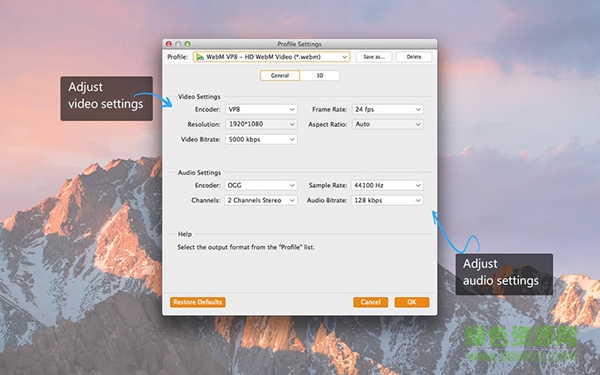
Task: Change the Video Bitrate 5000 kbps dropdown
Action: (x=261, y=139)
